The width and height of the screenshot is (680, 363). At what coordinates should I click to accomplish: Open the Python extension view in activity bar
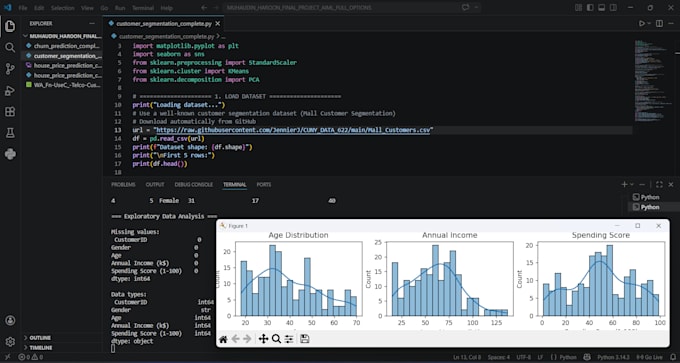[x=10, y=154]
